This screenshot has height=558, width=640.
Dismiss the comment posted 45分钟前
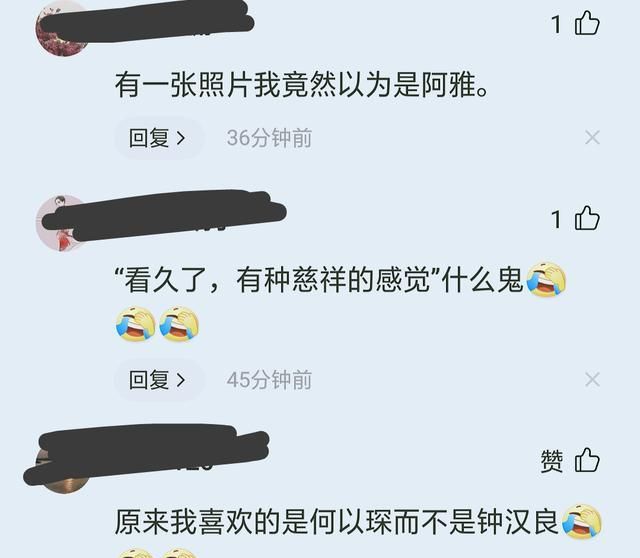[592, 380]
